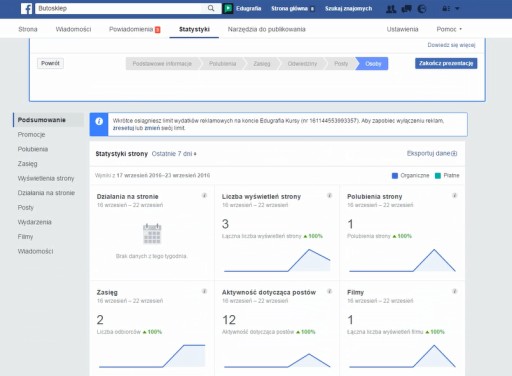This screenshot has width=512, height=376.
Task: Select the Posty tour step
Action: click(341, 64)
